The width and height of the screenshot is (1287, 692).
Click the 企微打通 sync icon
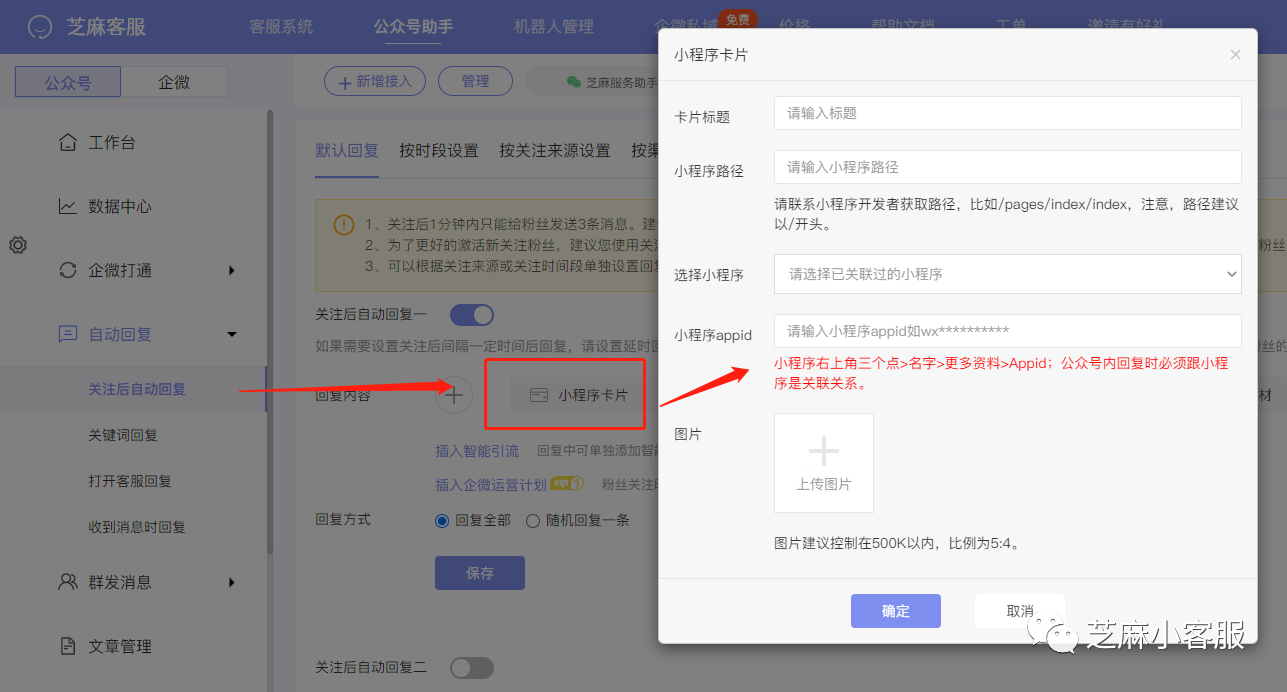pos(67,270)
